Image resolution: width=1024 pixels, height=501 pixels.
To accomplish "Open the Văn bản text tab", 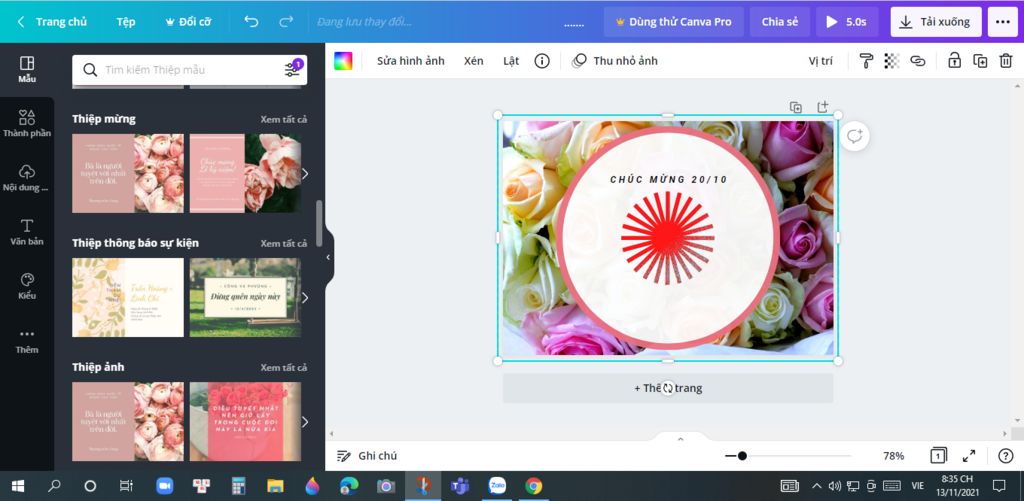I will (27, 232).
